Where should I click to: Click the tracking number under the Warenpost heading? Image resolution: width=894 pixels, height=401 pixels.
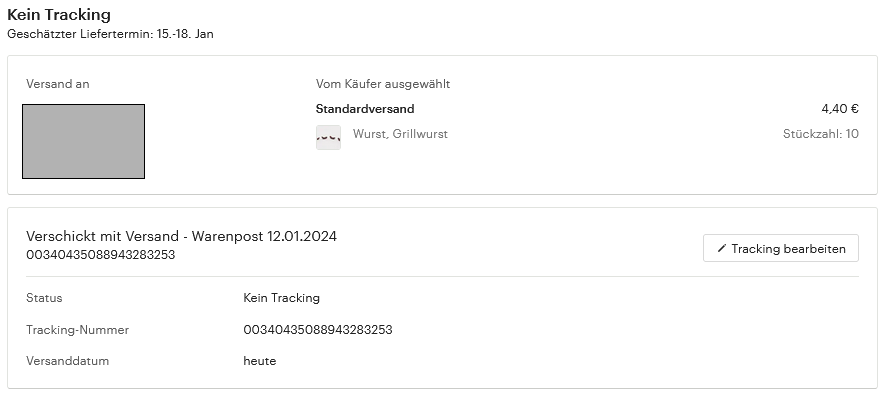click(100, 255)
